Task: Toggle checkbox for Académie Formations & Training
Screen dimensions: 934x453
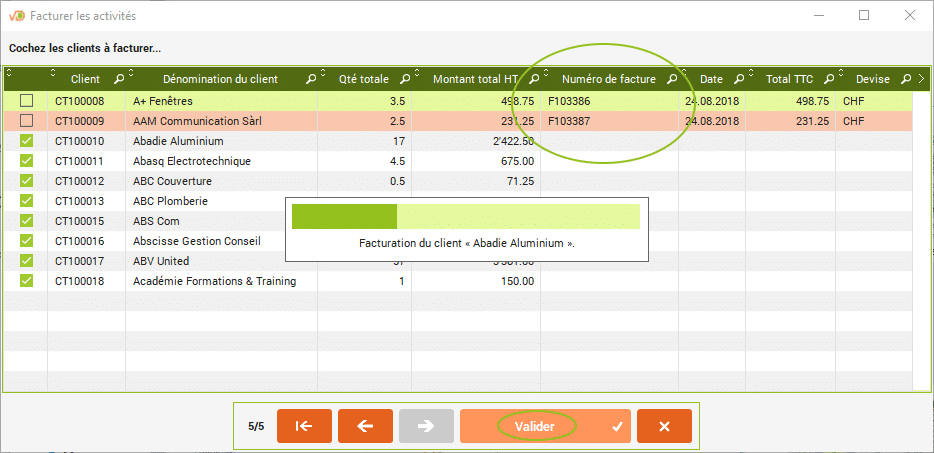Action: click(x=26, y=281)
